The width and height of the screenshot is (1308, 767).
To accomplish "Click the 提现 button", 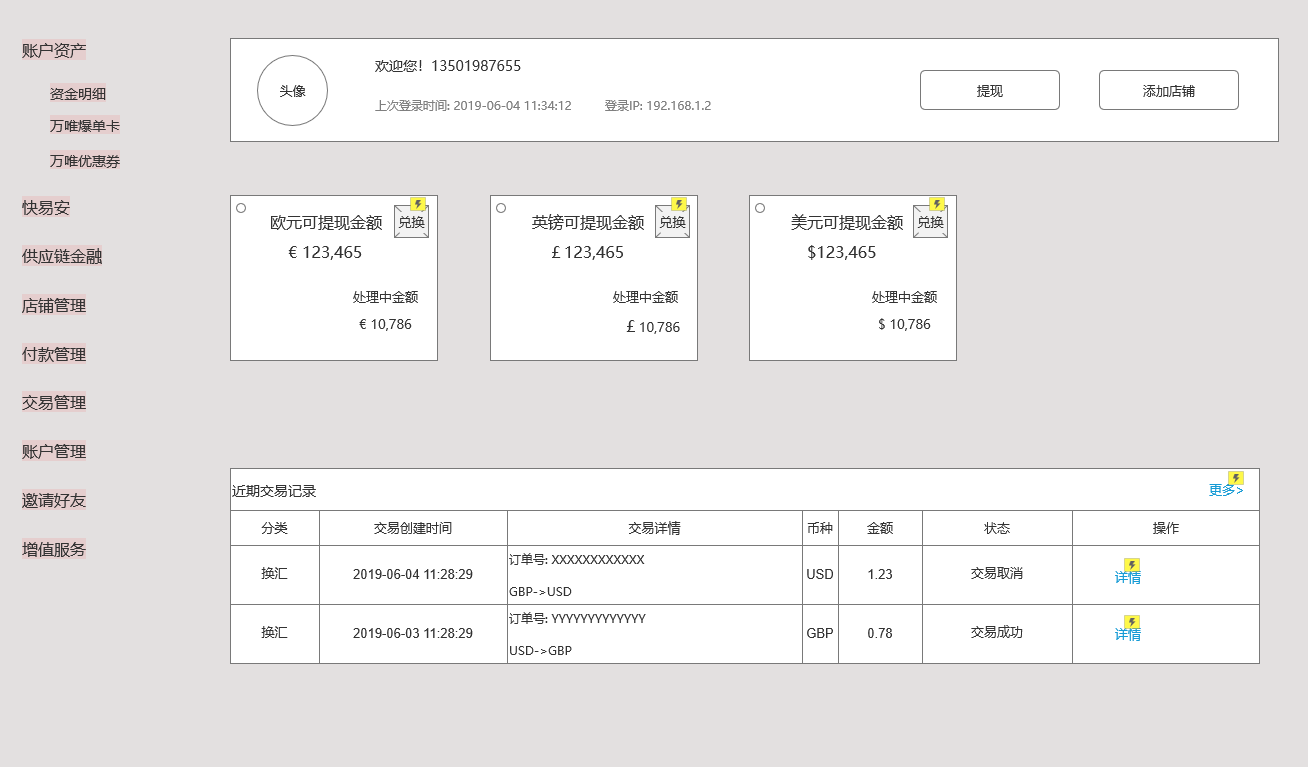I will 990,90.
